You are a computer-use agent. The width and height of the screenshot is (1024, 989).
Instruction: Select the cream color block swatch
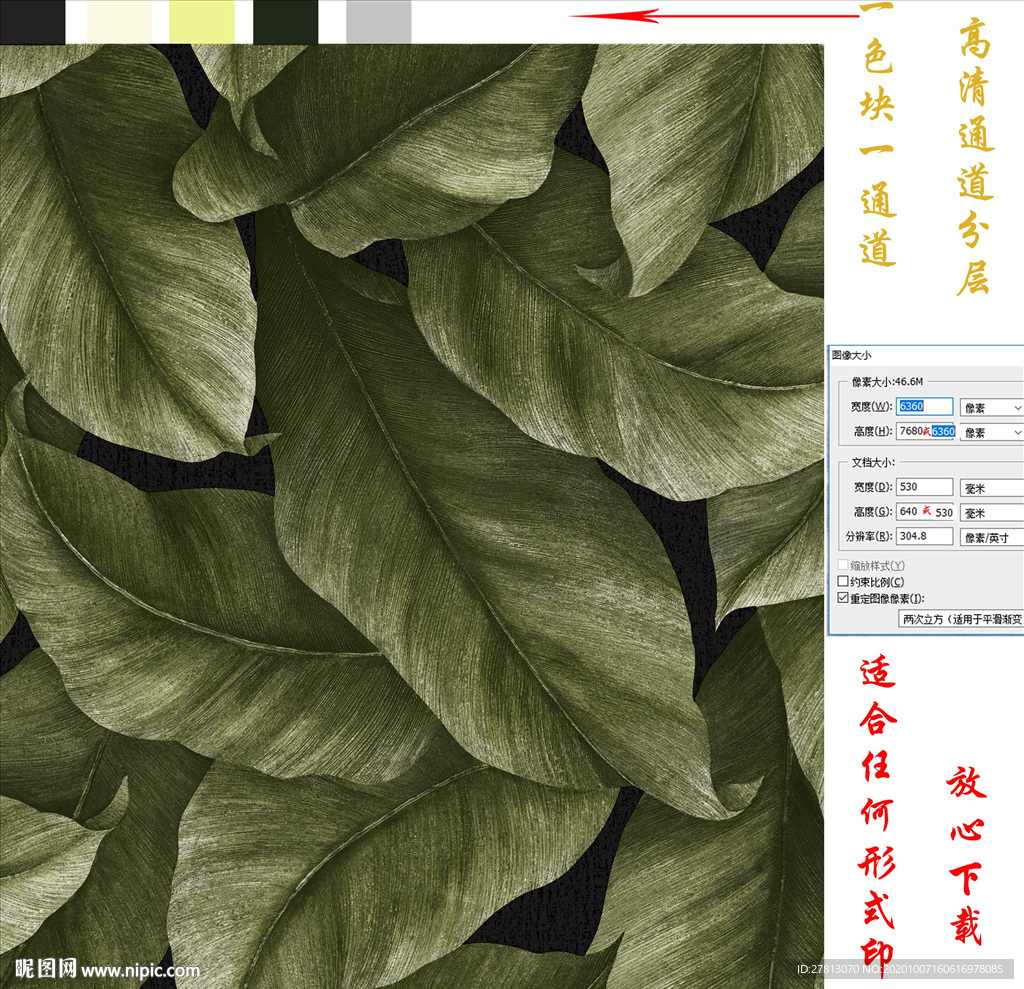click(x=119, y=21)
